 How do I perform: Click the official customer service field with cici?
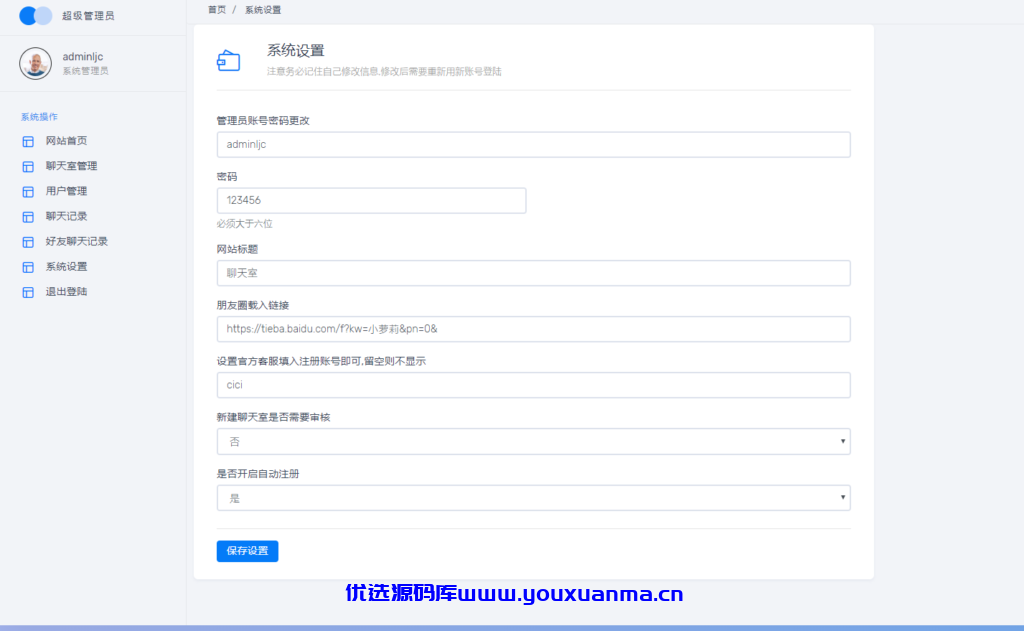(x=534, y=385)
